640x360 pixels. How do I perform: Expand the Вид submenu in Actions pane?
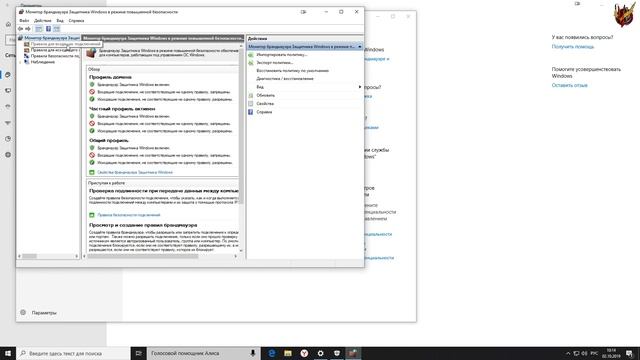(x=304, y=87)
